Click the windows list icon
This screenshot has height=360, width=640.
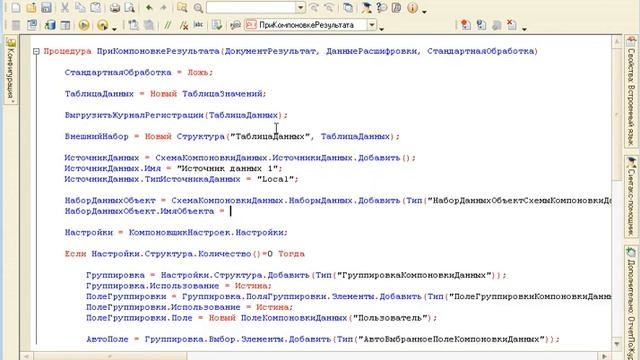[348, 7]
